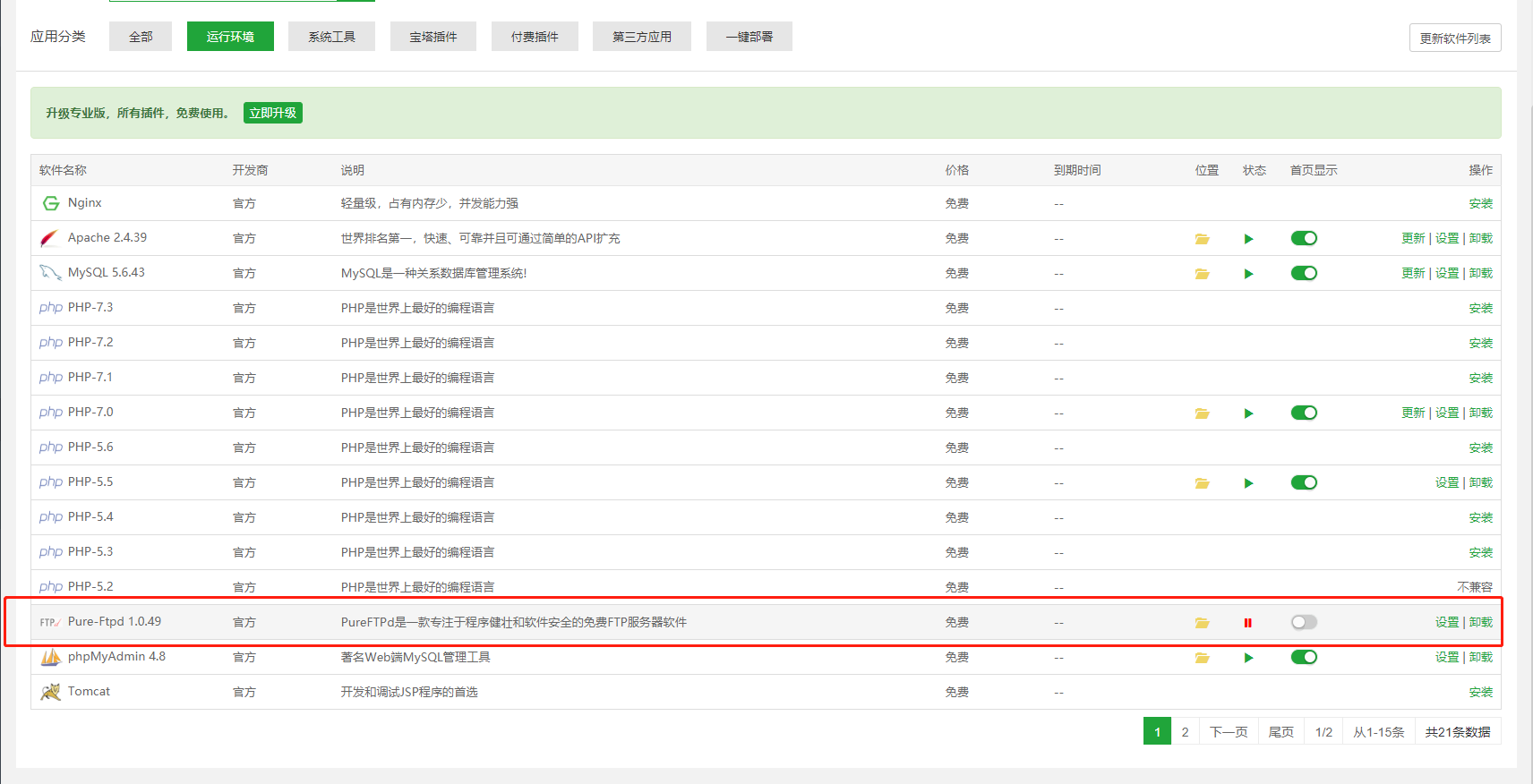This screenshot has height=784, width=1533.
Task: Click the 不兼容 label in PHP-5.2 row
Action: (1475, 587)
